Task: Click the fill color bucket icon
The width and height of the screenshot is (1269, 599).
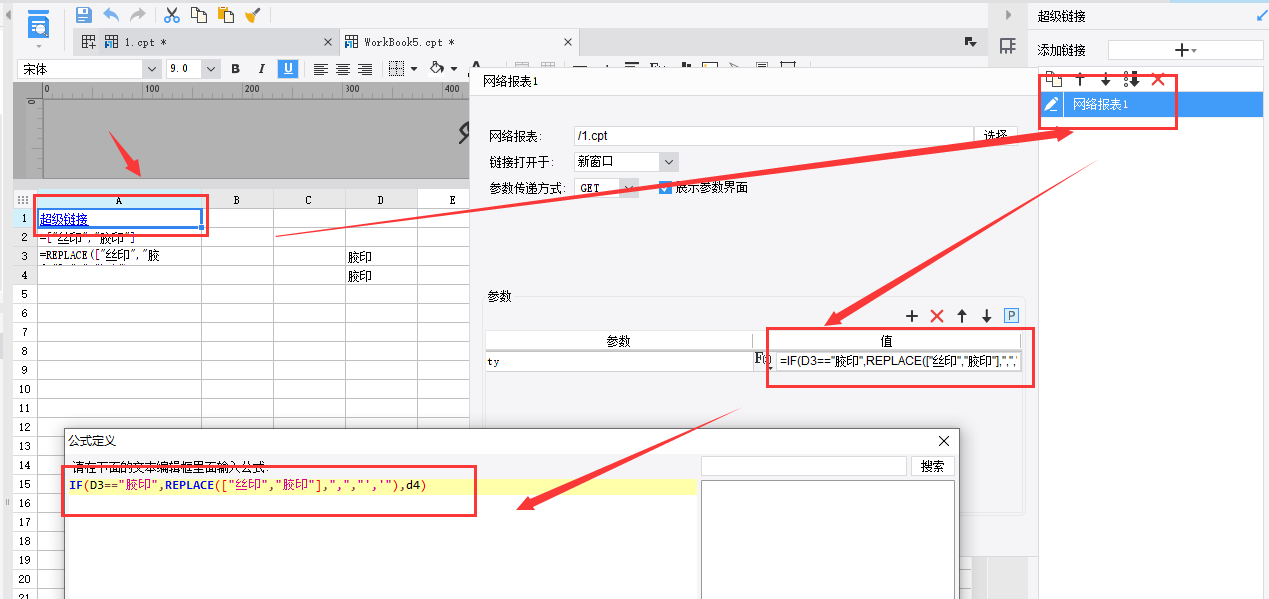Action: (x=436, y=68)
